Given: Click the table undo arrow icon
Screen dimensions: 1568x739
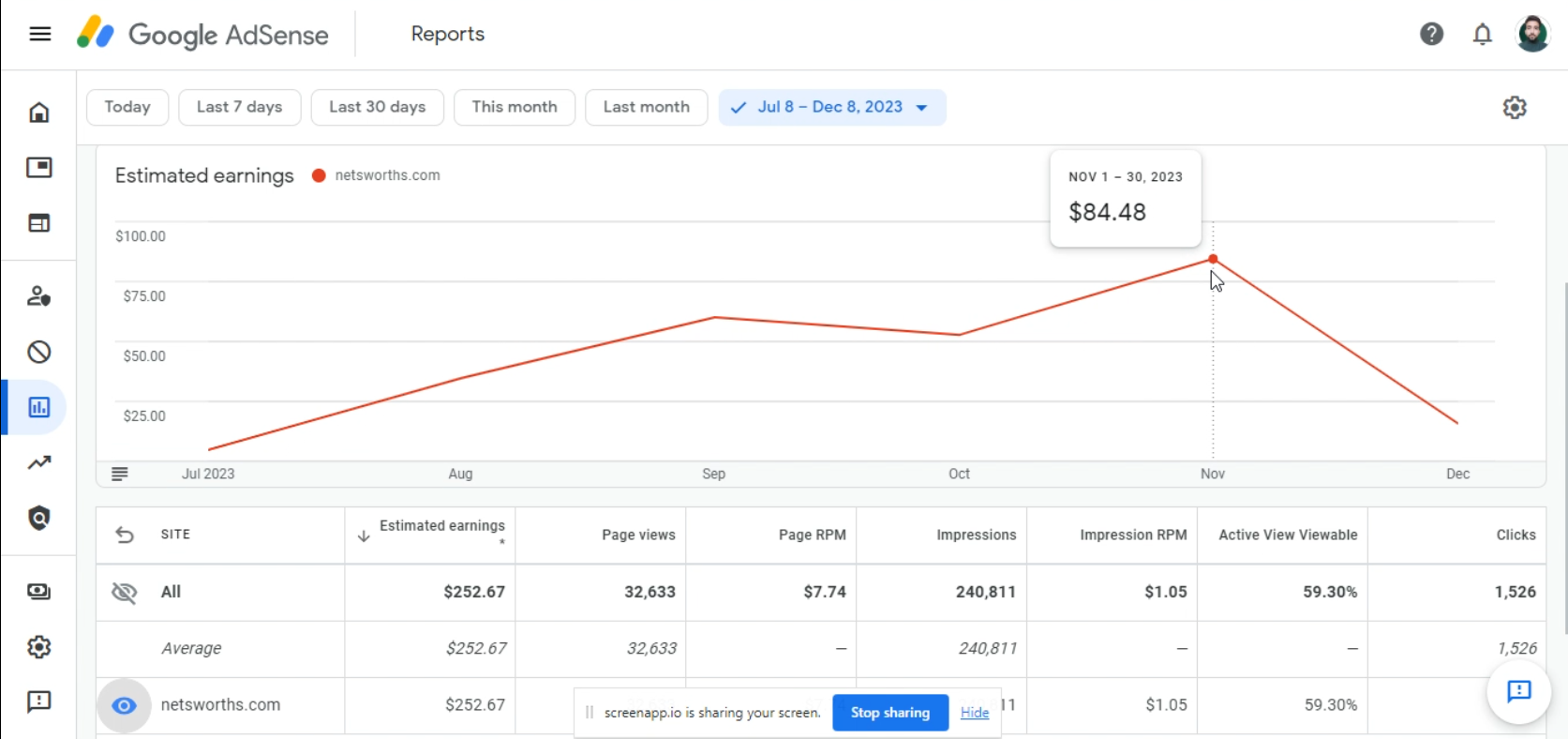Looking at the screenshot, I should point(125,535).
